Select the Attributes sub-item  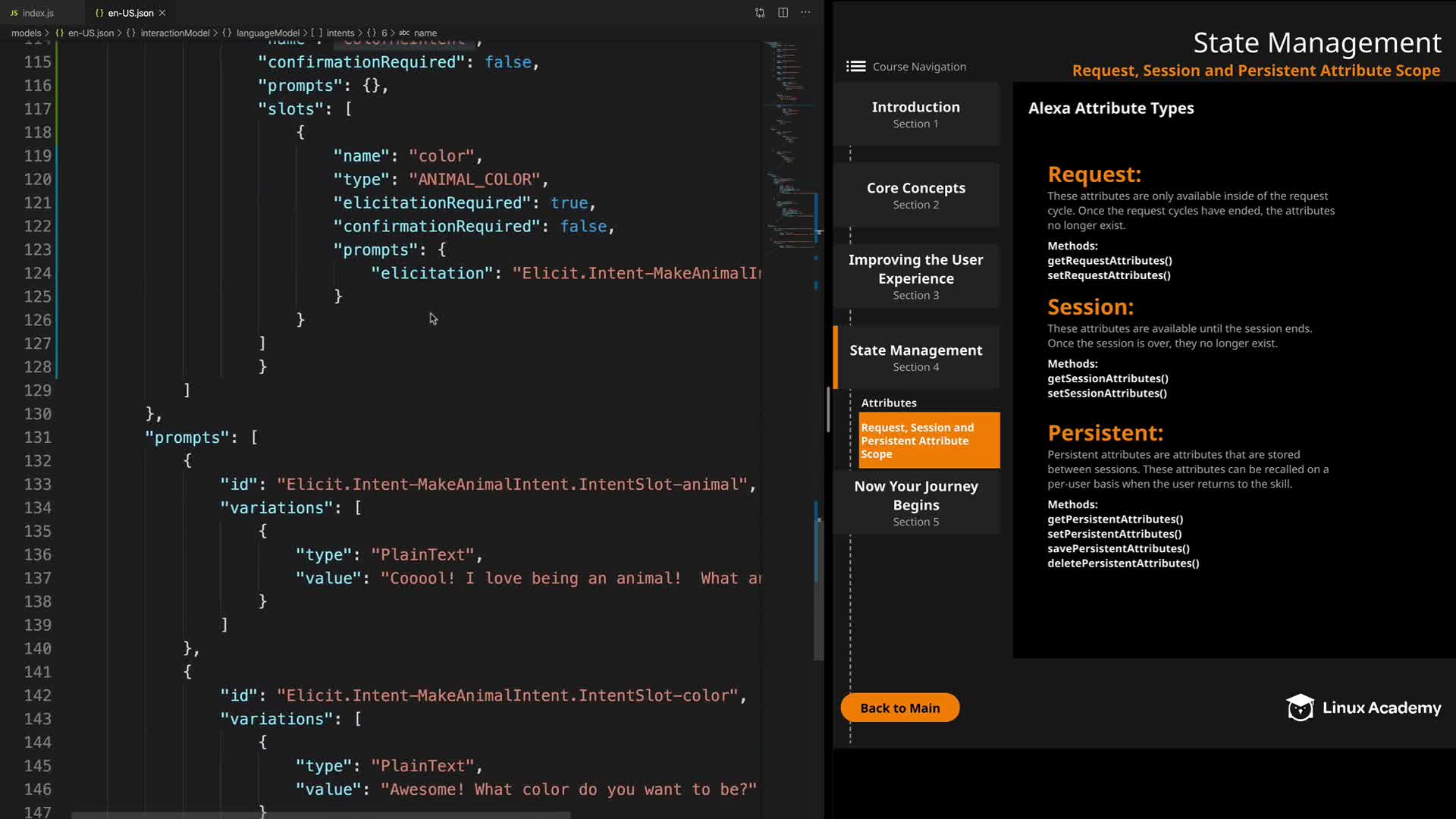click(x=889, y=403)
